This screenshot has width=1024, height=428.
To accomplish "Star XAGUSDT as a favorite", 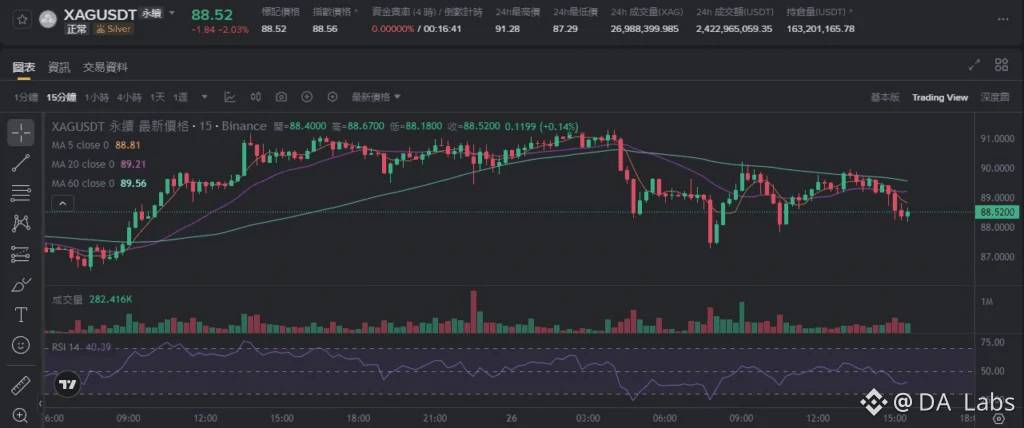I will coord(22,19).
